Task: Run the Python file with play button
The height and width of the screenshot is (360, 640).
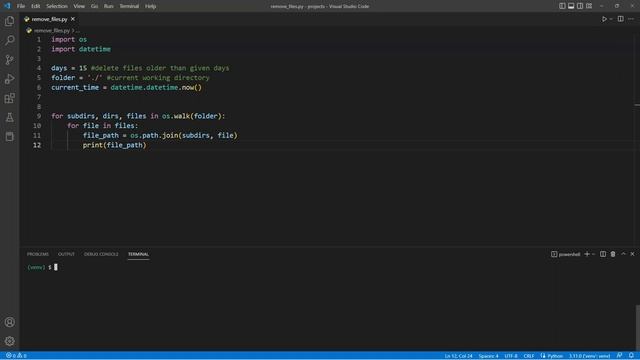Action: 604,19
